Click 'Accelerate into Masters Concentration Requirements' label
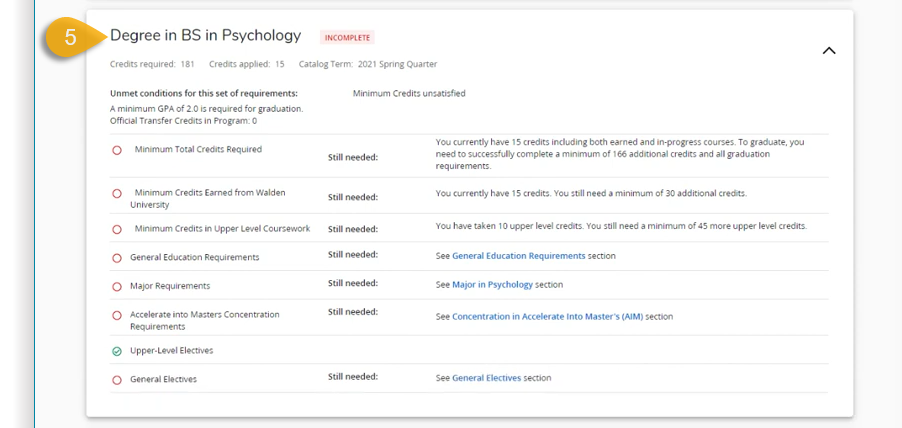902x428 pixels. (x=205, y=320)
